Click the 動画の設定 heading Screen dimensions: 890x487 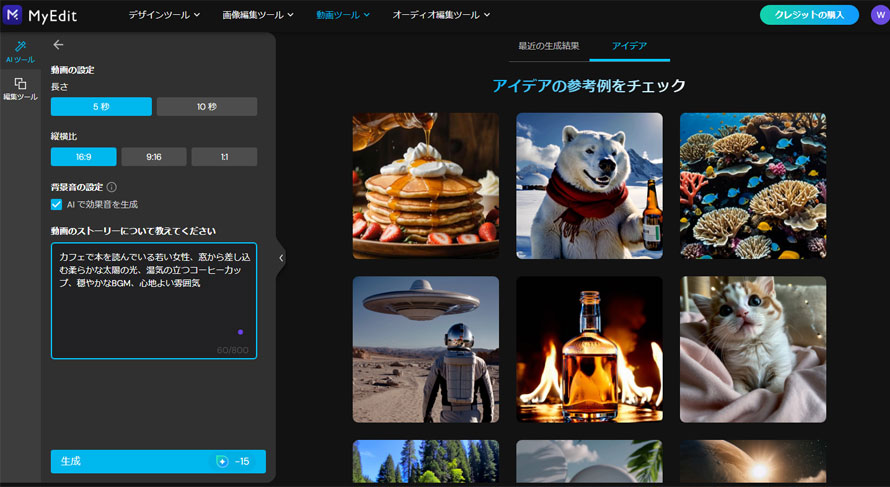73,70
